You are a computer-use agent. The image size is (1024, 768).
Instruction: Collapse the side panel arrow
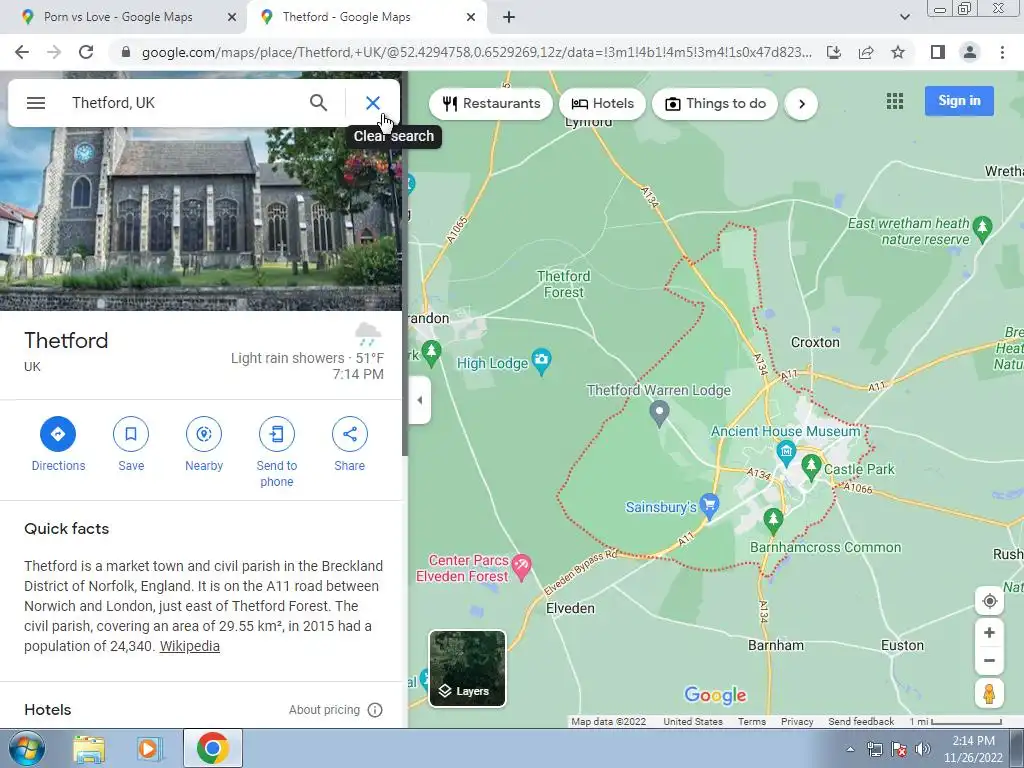419,400
